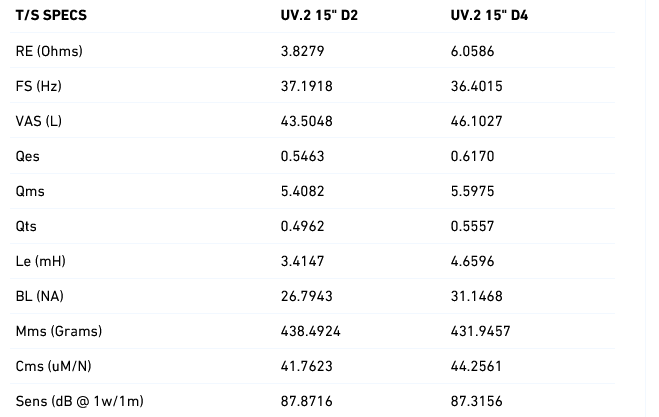Click the T/S SPECS column header
The image size is (659, 417).
click(x=50, y=16)
